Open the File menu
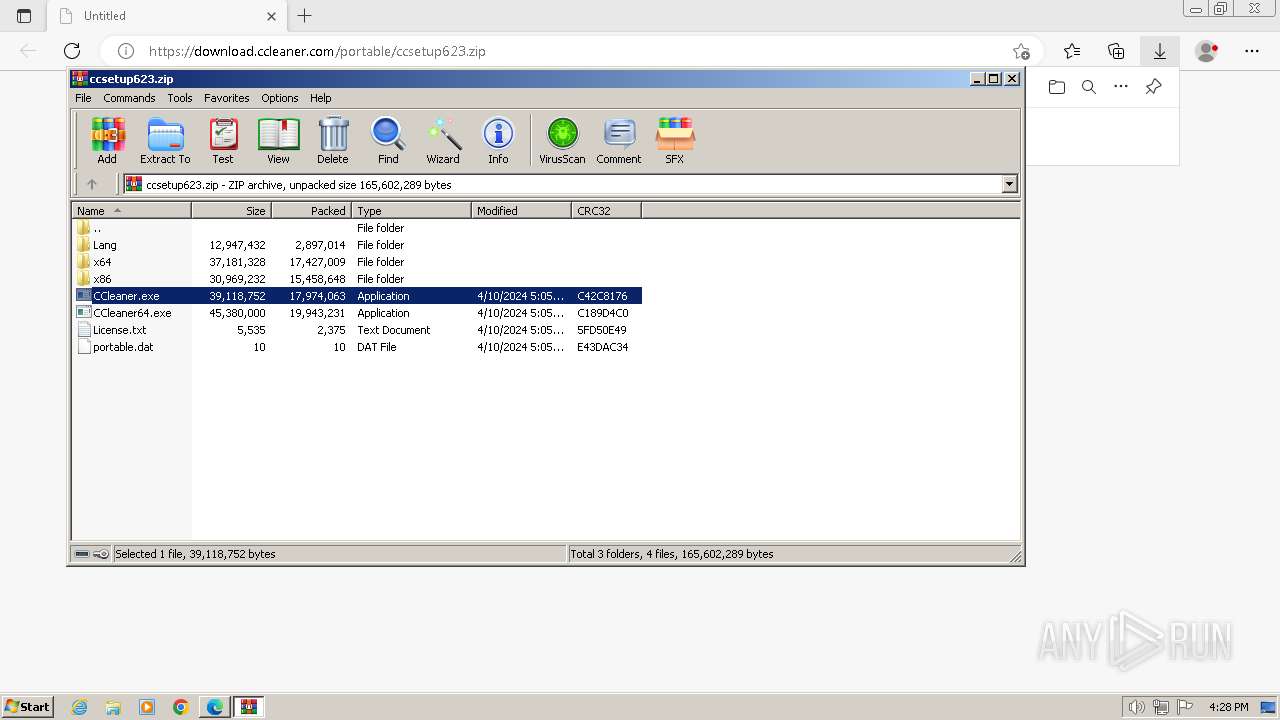 coord(83,98)
